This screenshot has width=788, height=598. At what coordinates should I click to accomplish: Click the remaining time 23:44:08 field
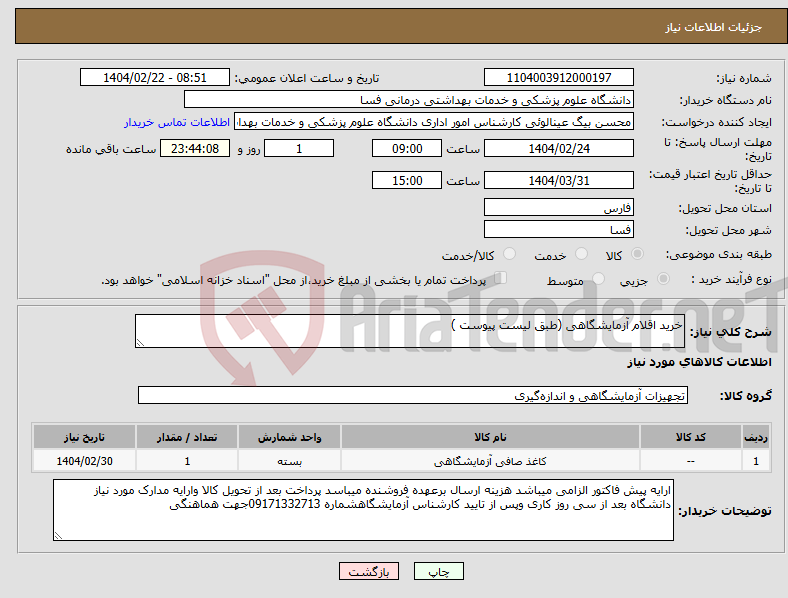195,148
